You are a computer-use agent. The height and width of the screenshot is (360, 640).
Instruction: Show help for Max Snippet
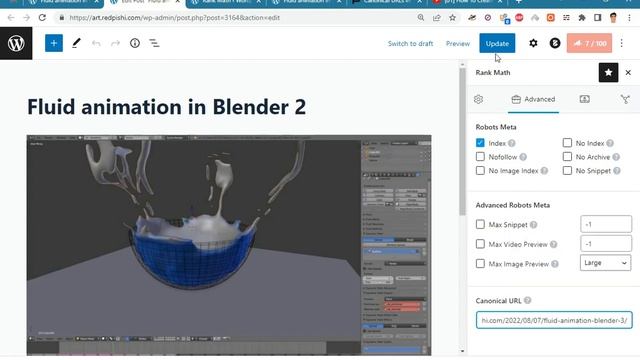pyautogui.click(x=533, y=225)
